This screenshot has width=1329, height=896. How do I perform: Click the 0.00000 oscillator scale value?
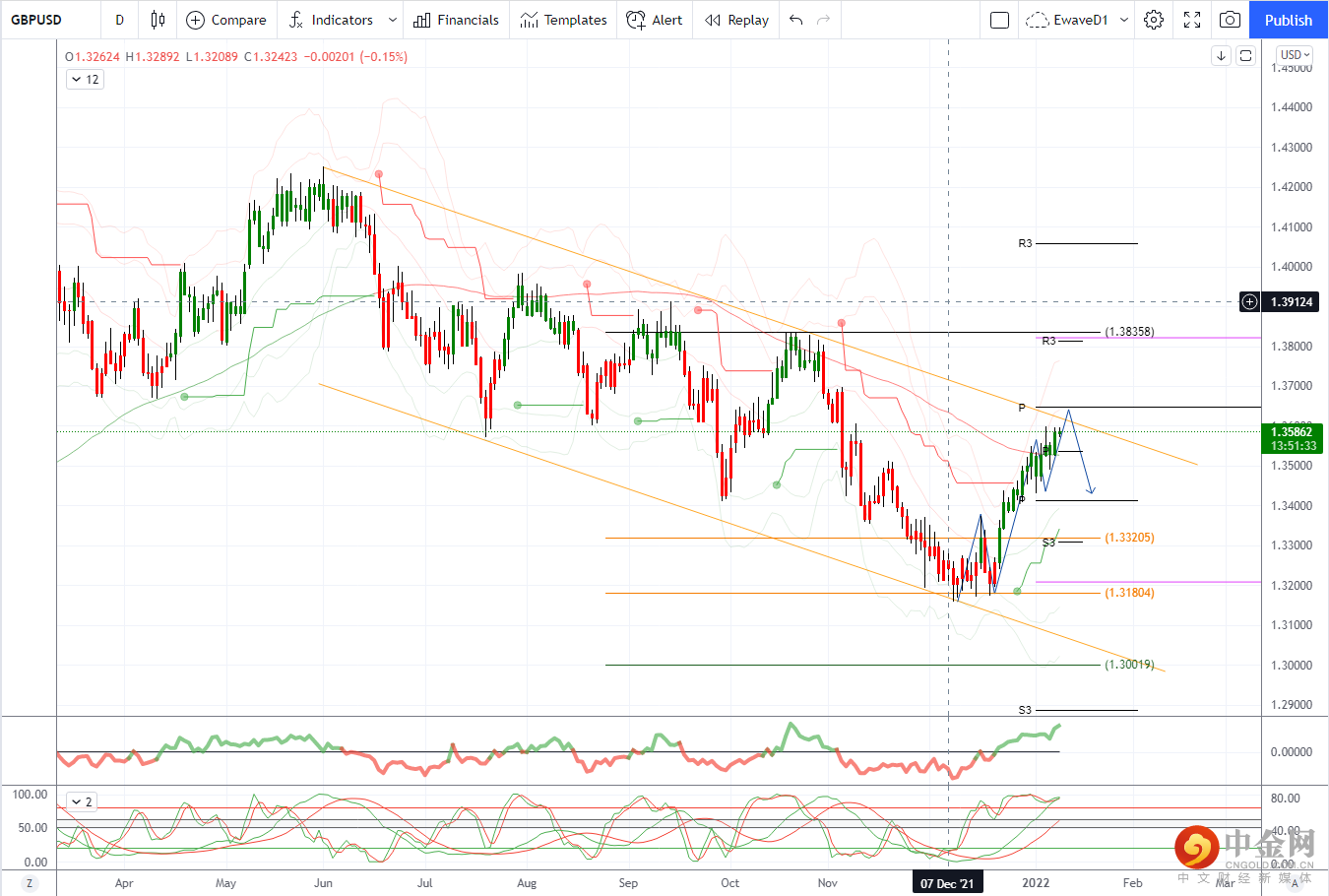tap(1292, 752)
